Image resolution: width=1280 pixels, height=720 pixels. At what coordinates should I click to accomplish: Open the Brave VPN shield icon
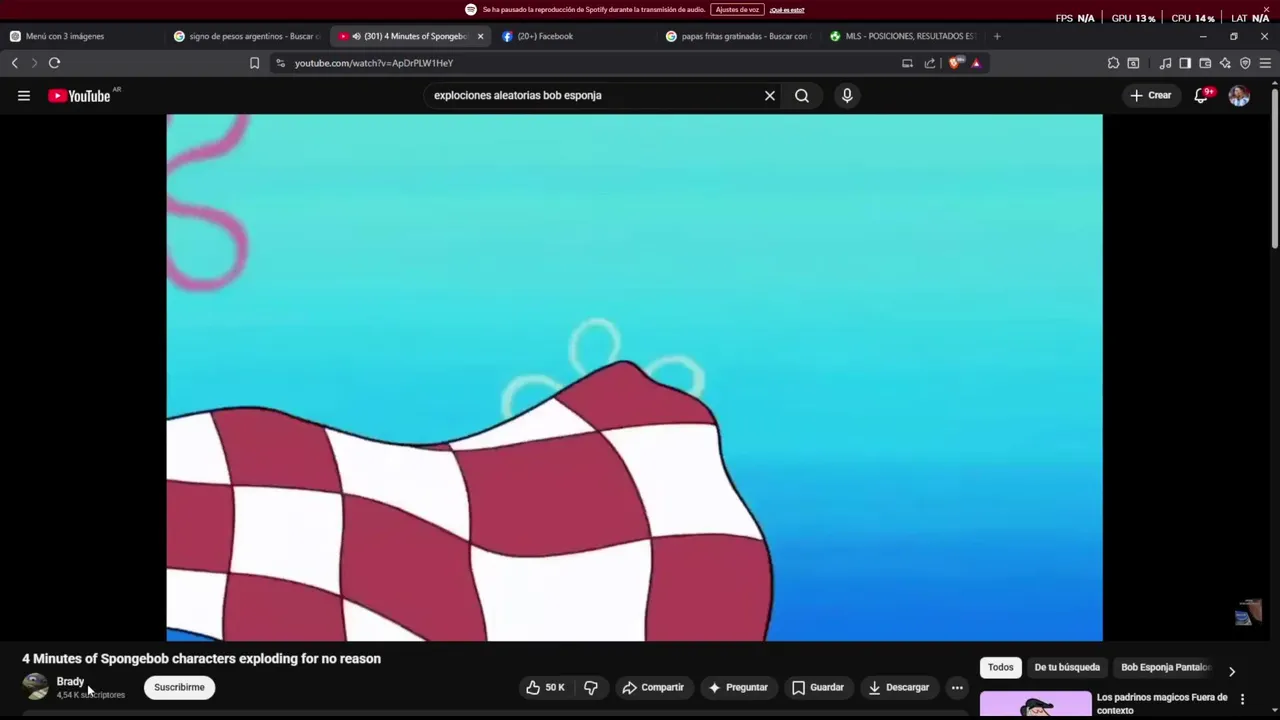[x=1245, y=63]
